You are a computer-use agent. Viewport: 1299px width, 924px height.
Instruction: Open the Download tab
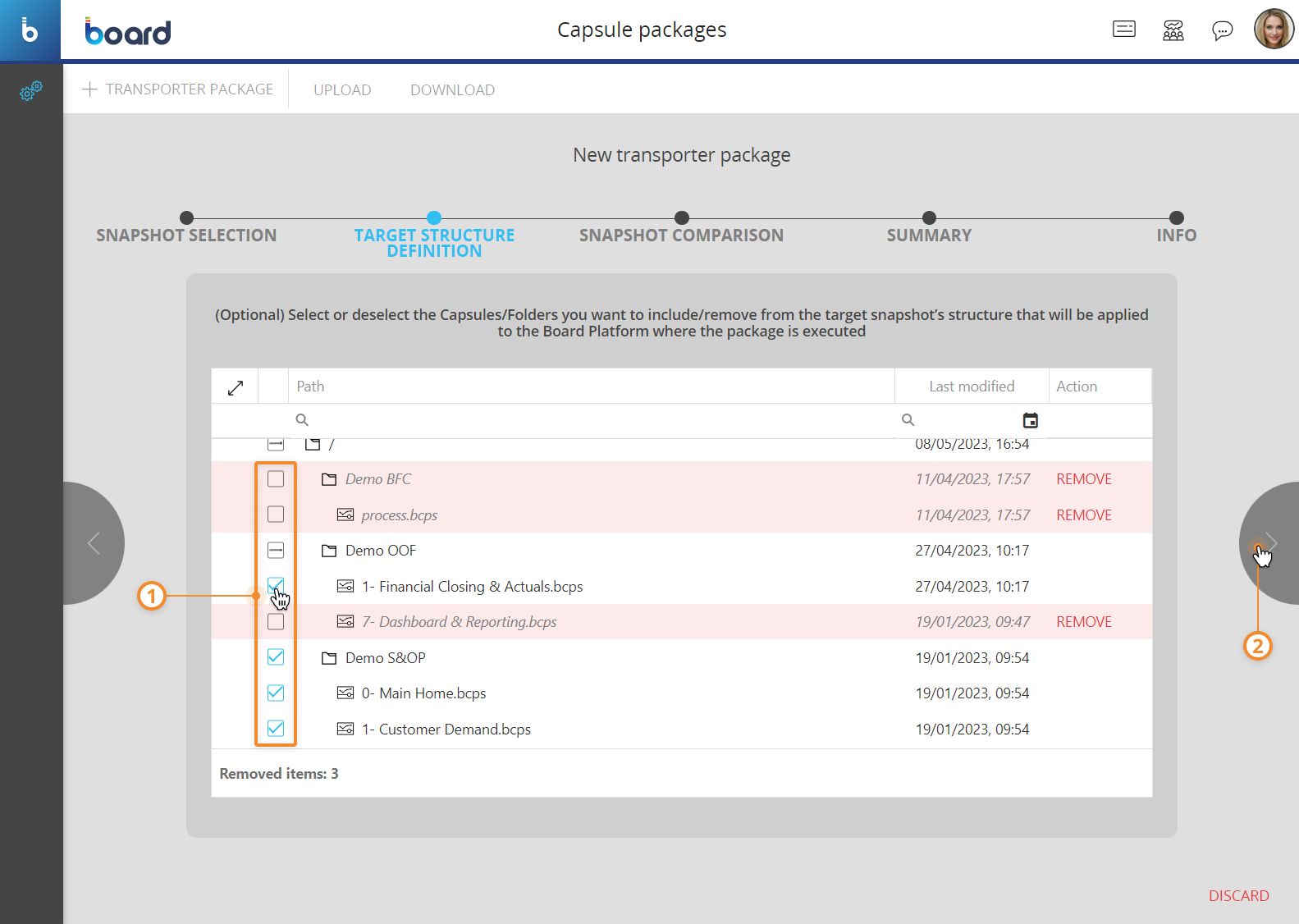pyautogui.click(x=452, y=89)
